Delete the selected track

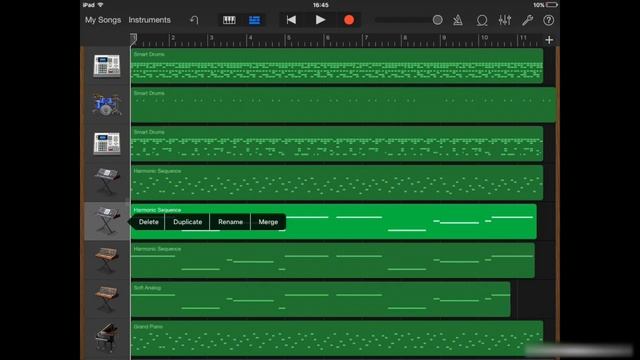point(149,222)
